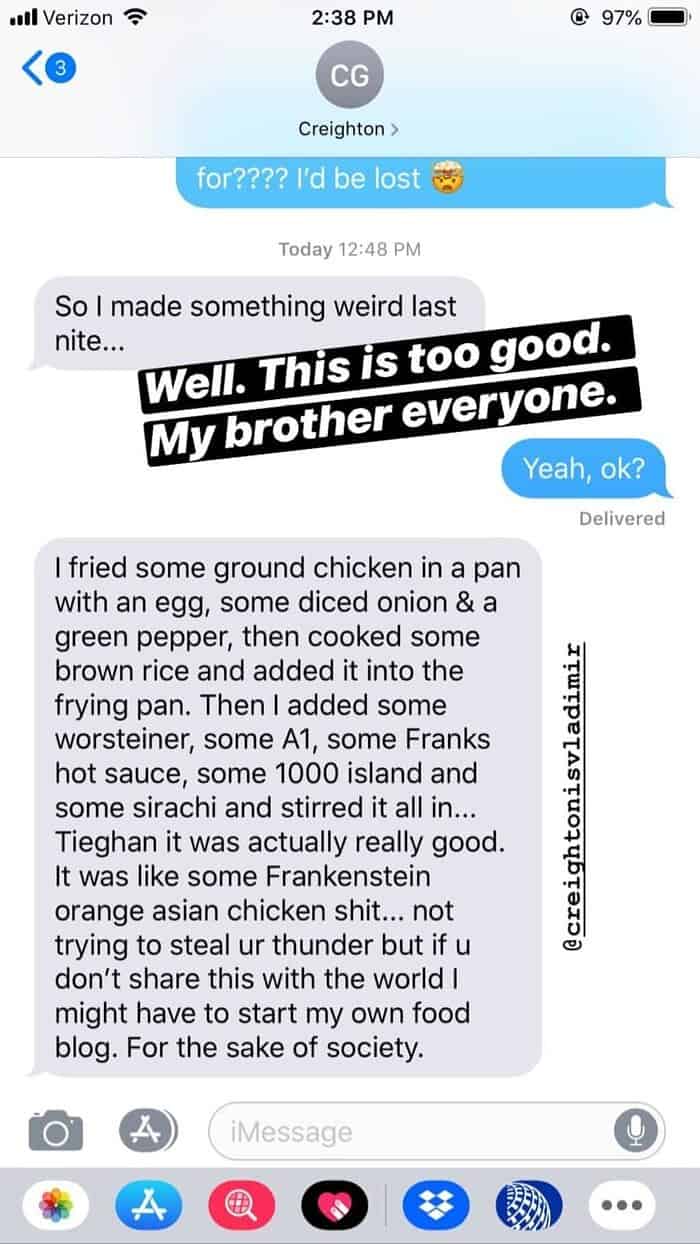Tap the "So I made something weird" message
This screenshot has height=1244, width=700.
pyautogui.click(x=255, y=323)
